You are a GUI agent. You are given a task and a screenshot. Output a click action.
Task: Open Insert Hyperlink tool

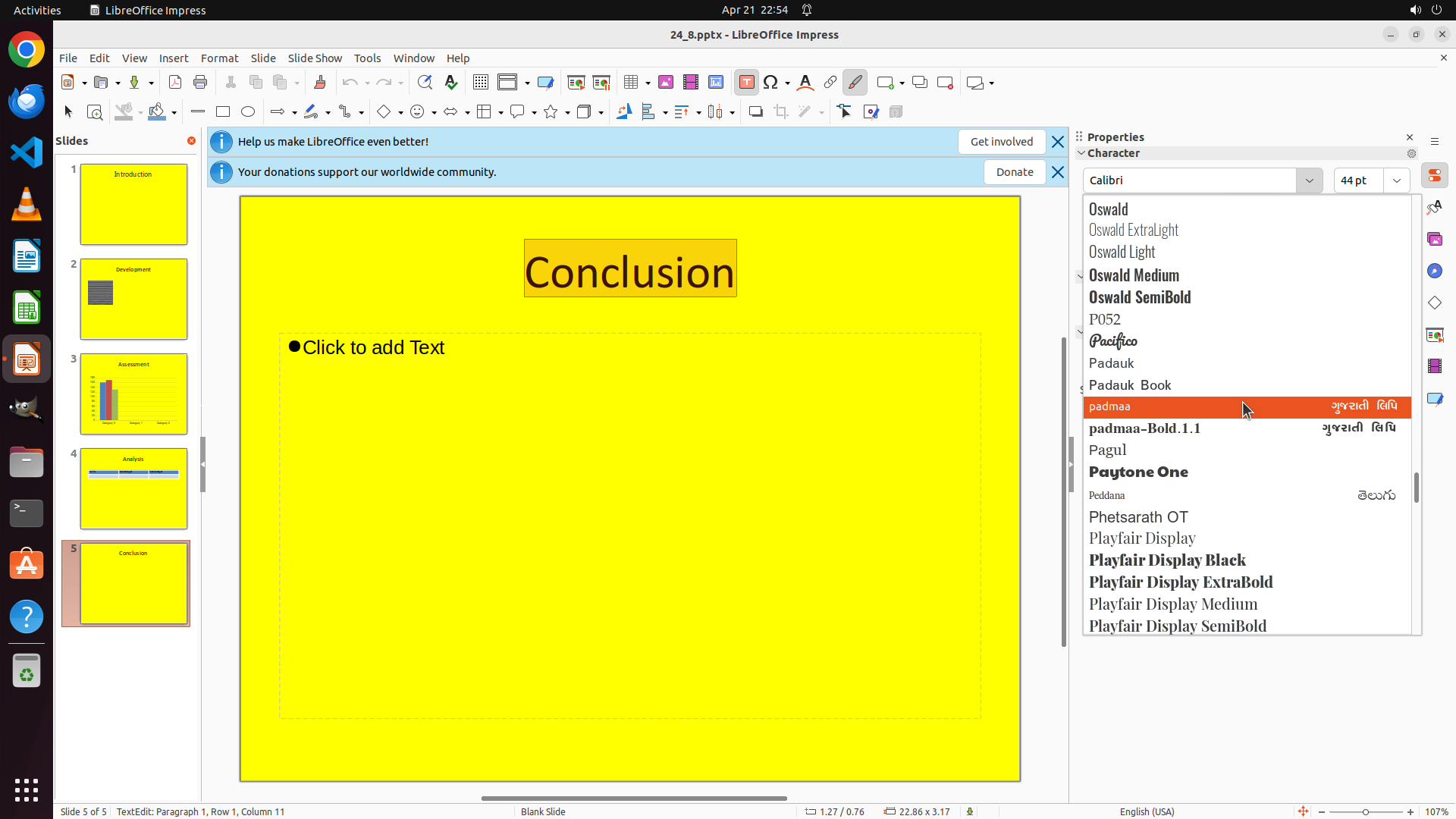[x=830, y=83]
